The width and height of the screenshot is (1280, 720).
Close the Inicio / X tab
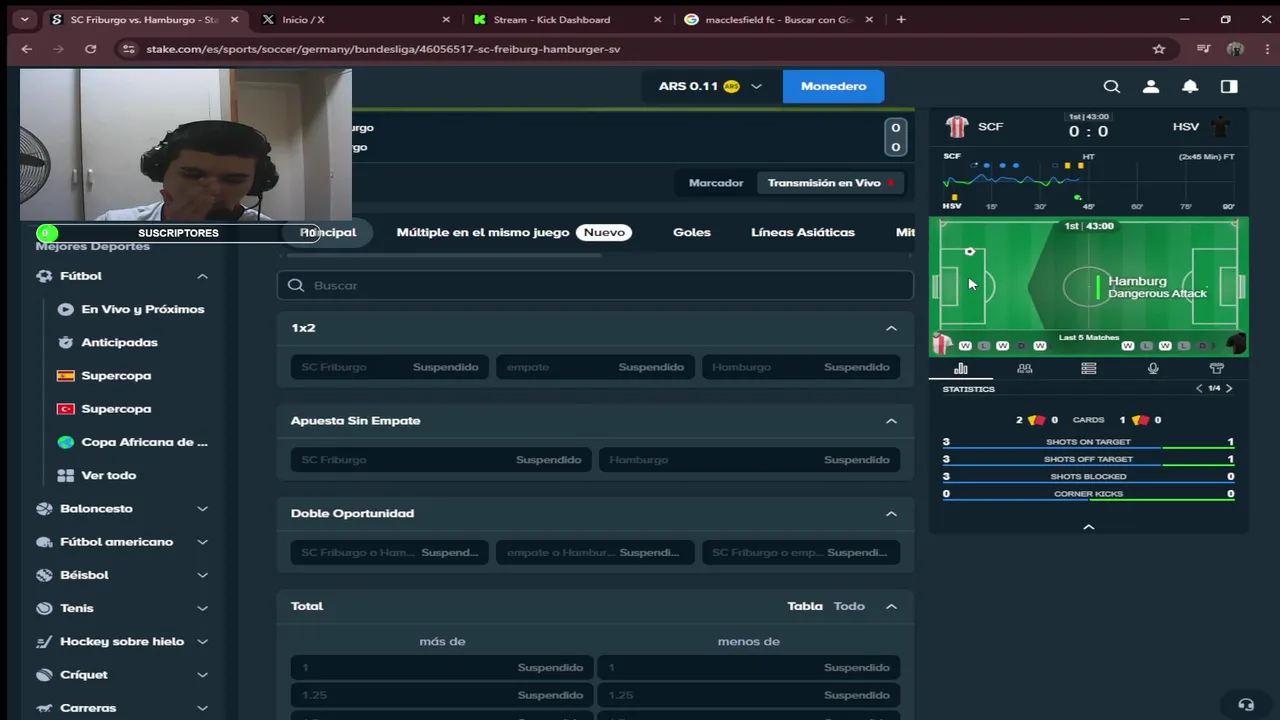[446, 19]
